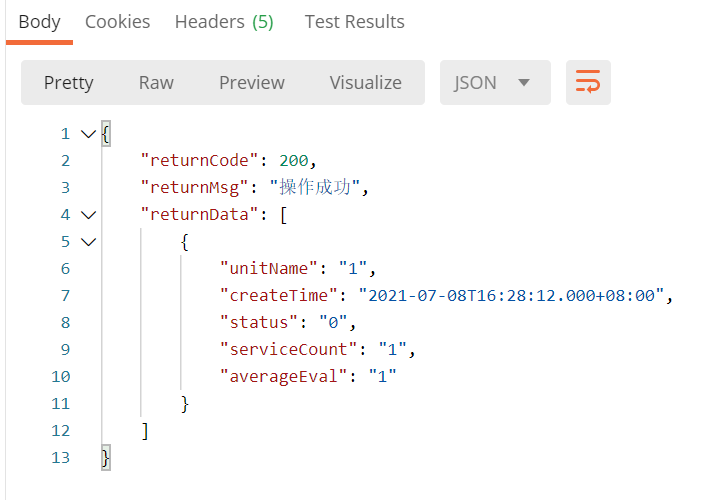Open the Test Results tab
The height and width of the screenshot is (500, 718).
(x=355, y=22)
